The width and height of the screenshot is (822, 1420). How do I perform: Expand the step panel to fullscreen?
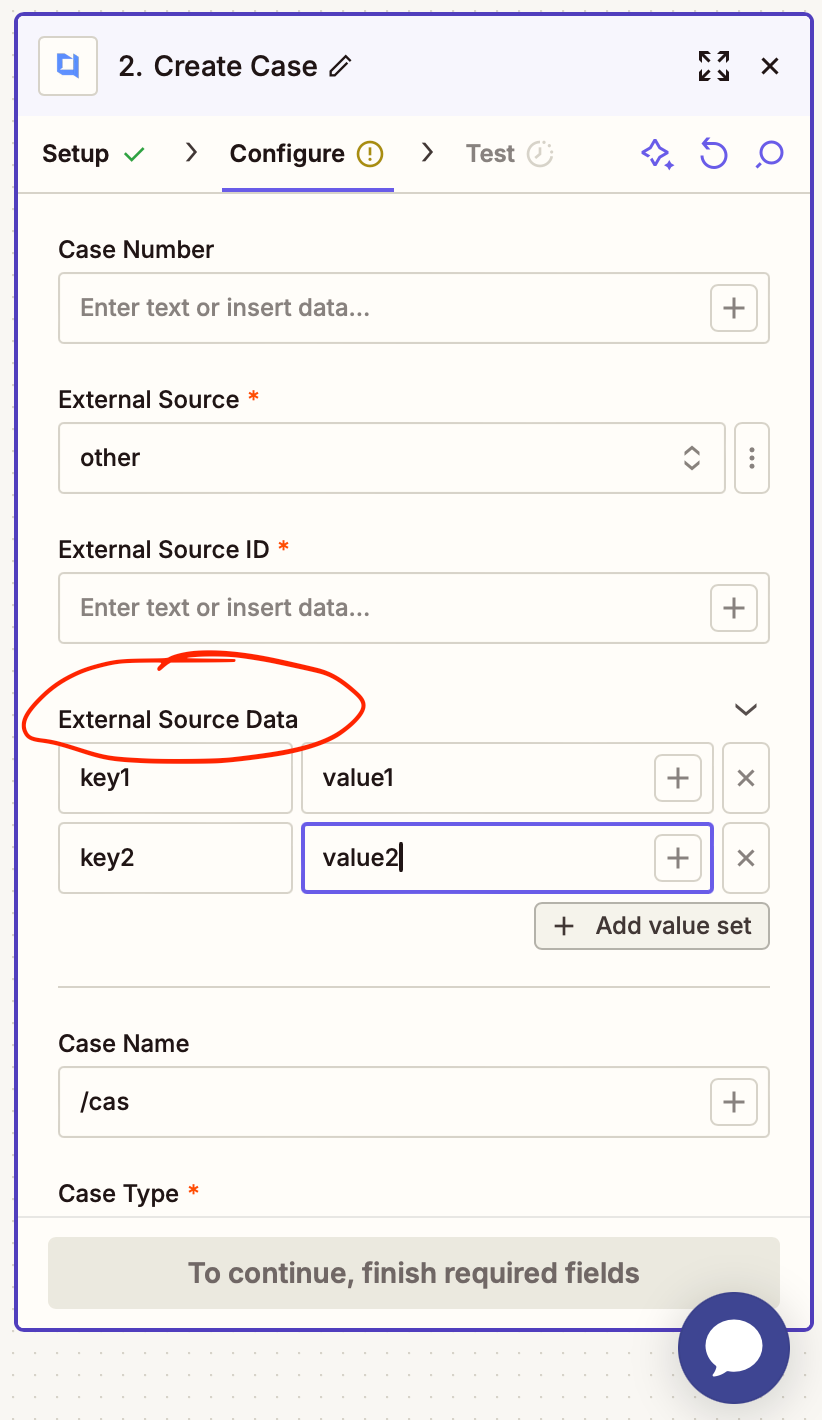(713, 66)
